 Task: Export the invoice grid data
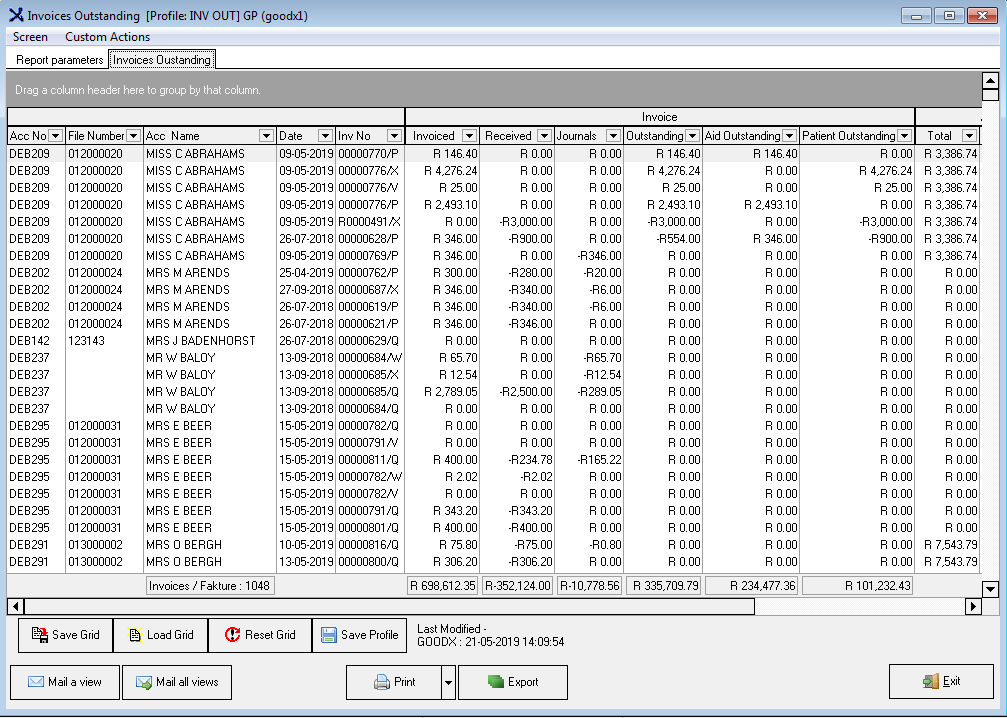pyautogui.click(x=512, y=682)
